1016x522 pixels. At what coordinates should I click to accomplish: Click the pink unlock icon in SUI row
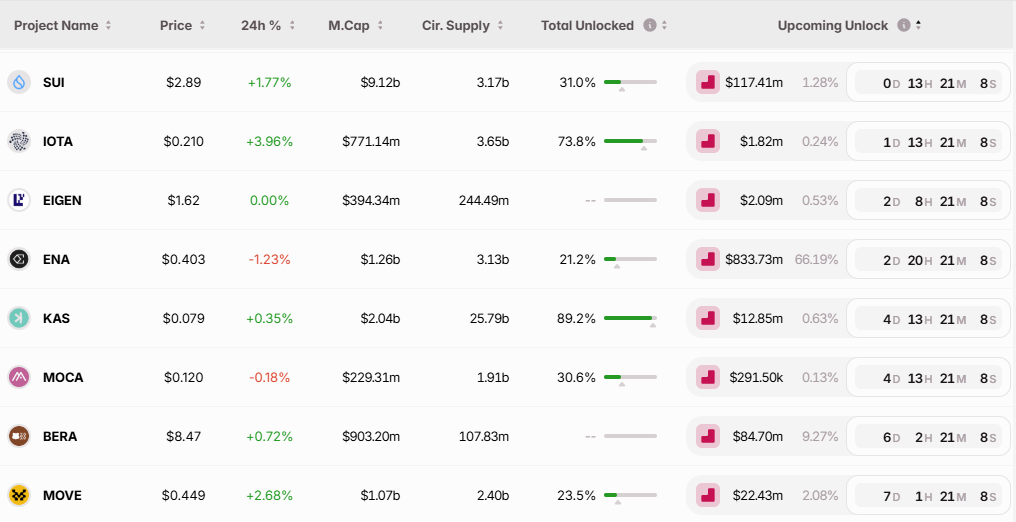point(708,82)
